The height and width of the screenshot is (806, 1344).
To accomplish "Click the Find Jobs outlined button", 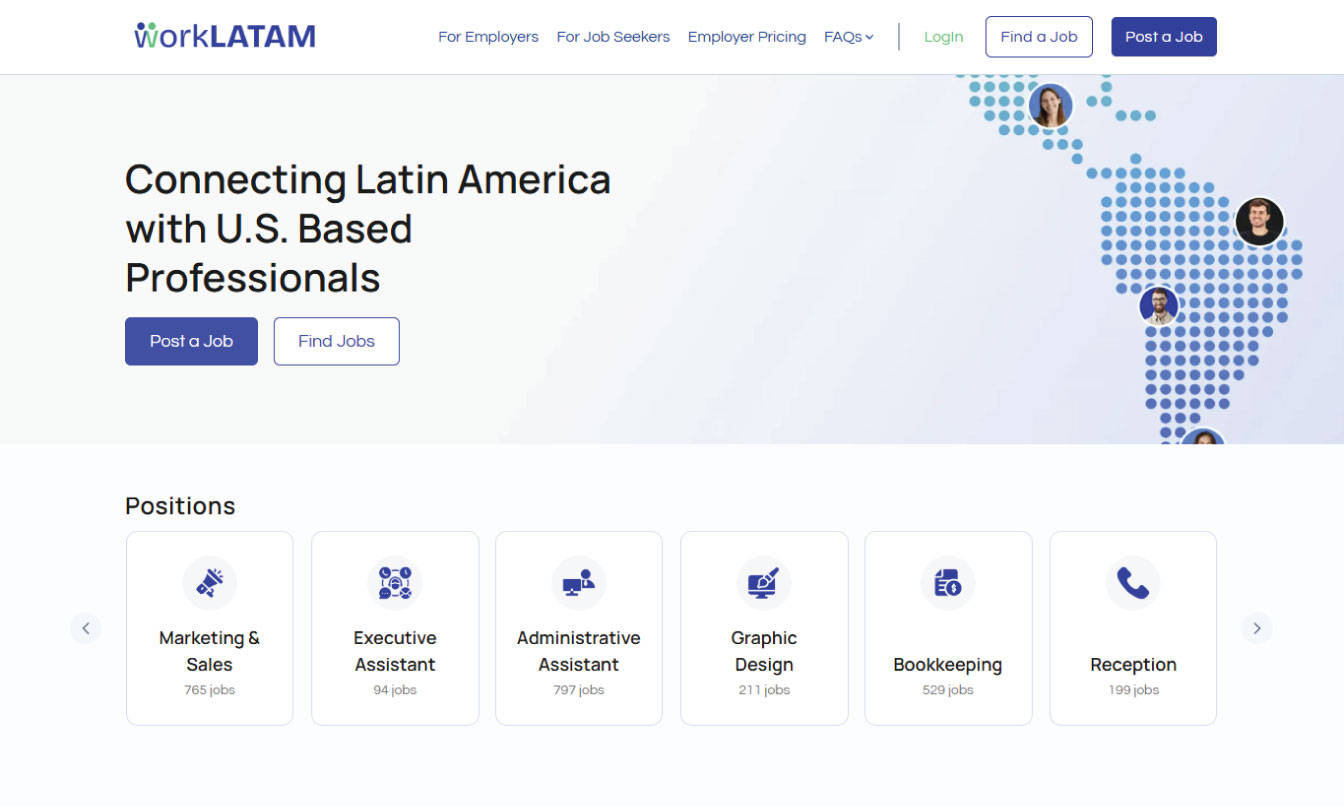I will click(x=336, y=341).
